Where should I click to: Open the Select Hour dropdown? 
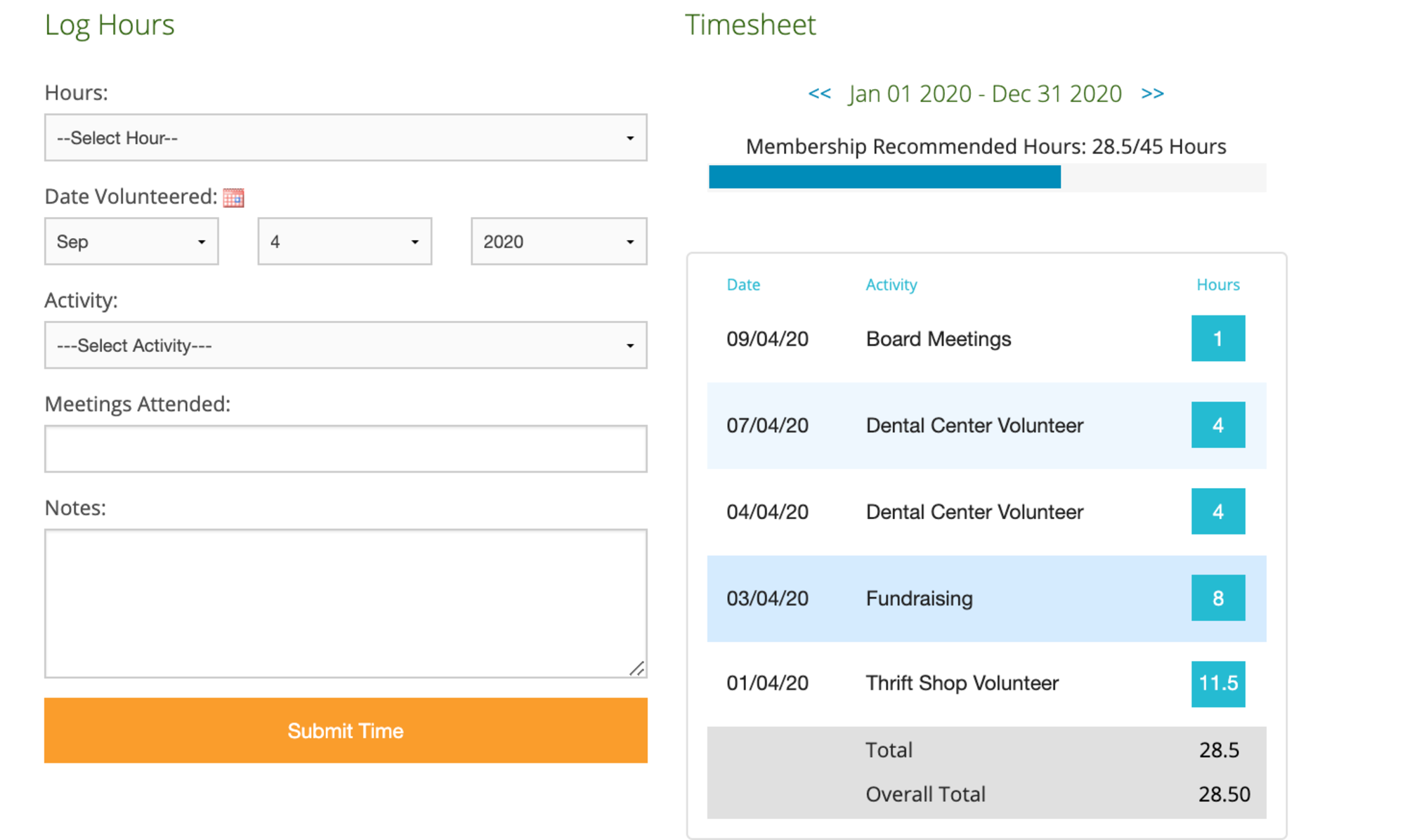point(346,138)
